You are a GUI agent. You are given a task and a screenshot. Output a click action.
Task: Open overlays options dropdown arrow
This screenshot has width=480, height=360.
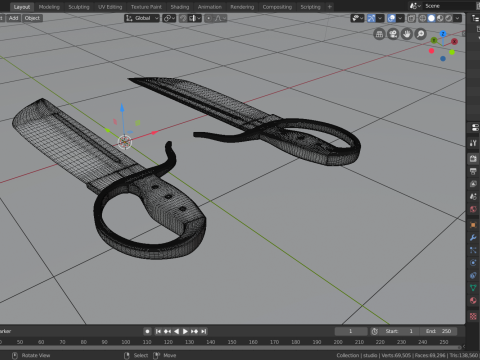(x=400, y=18)
